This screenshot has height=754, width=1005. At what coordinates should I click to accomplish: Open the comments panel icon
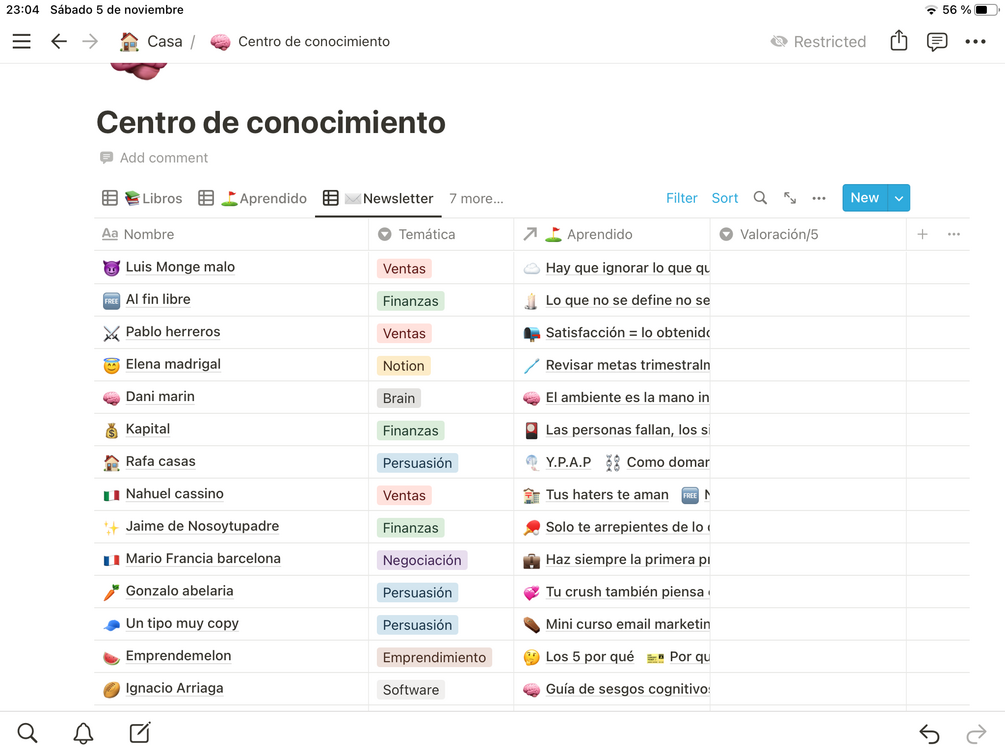[936, 42]
